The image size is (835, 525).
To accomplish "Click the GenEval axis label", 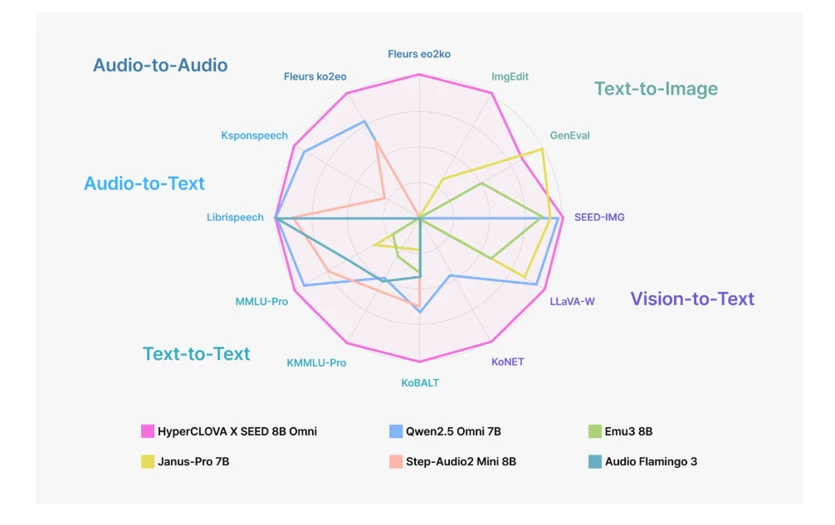I will click(570, 135).
